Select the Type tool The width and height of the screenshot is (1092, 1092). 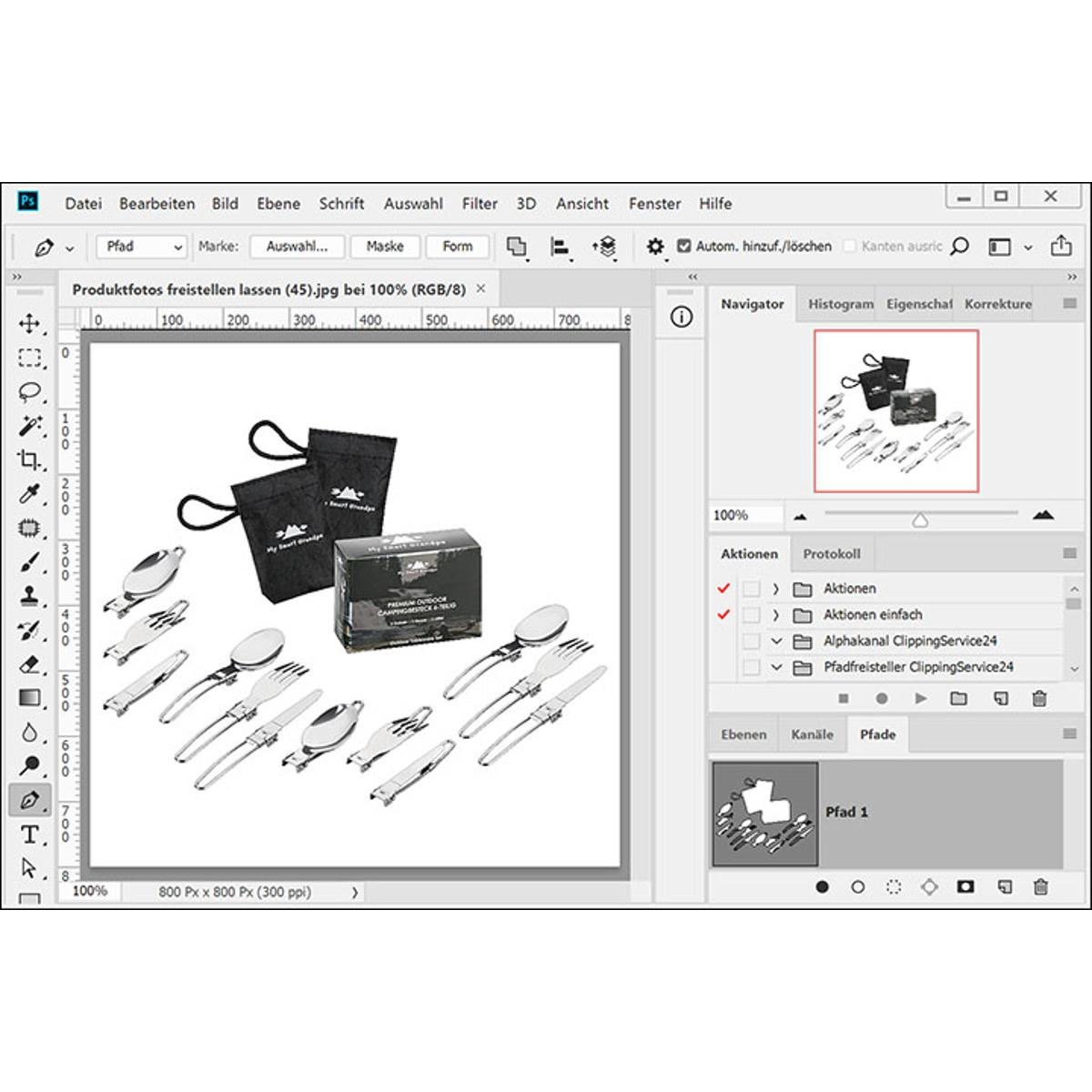pos(29,834)
